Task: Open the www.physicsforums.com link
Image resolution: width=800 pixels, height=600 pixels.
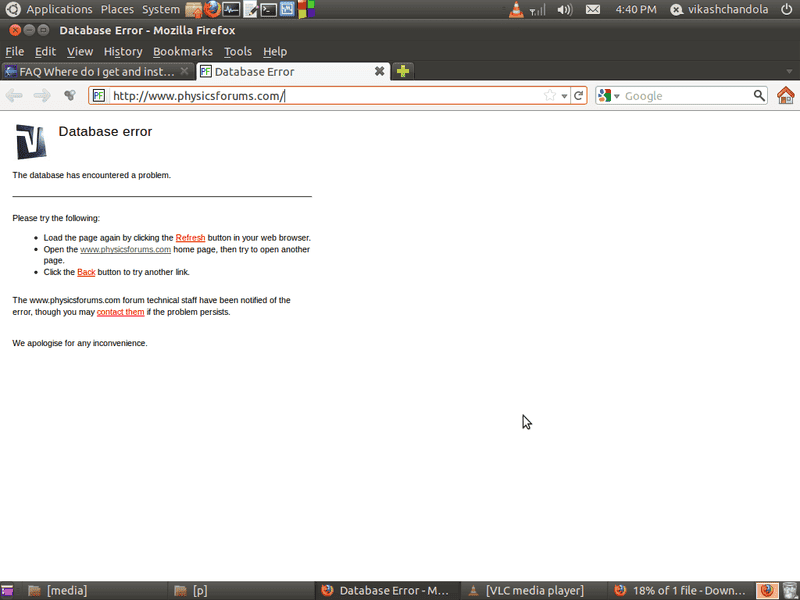Action: (x=126, y=249)
